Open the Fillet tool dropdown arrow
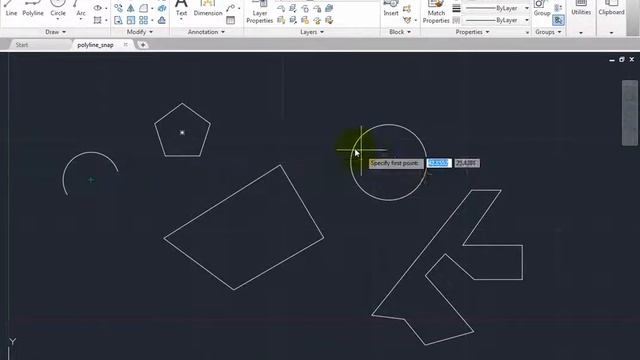The width and height of the screenshot is (640, 360). pyautogui.click(x=152, y=8)
